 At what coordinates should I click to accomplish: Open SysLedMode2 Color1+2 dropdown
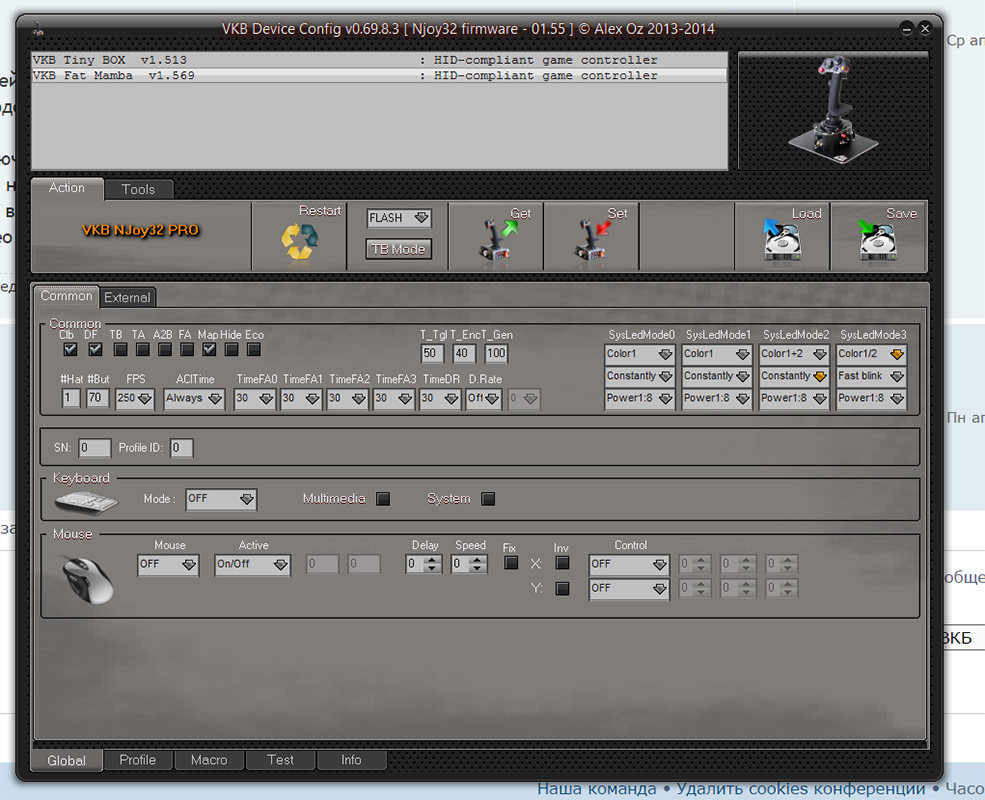click(x=794, y=354)
